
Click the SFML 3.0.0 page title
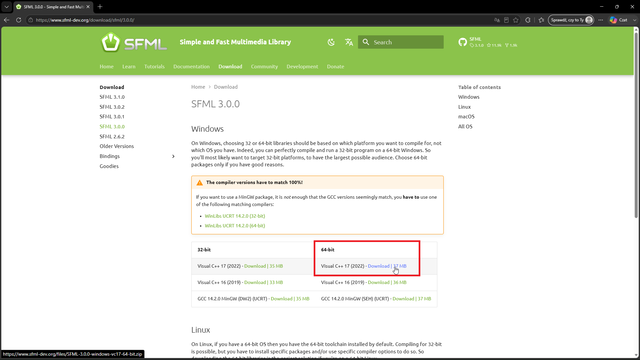216,104
